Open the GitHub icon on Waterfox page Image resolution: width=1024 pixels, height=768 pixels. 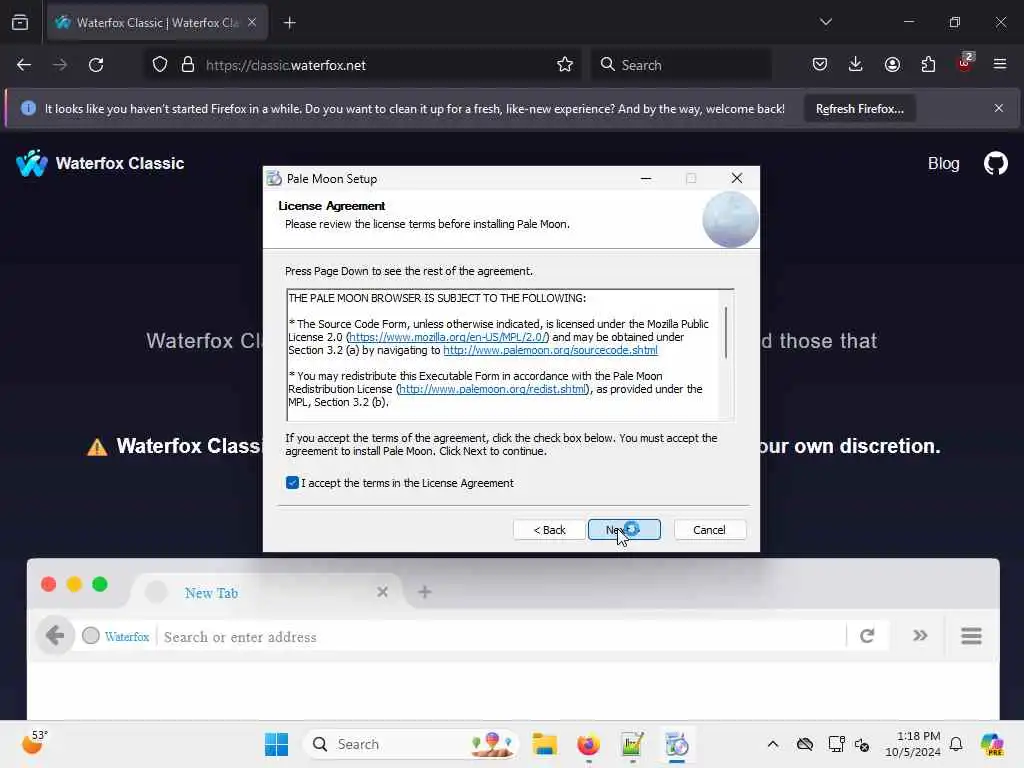tap(995, 163)
